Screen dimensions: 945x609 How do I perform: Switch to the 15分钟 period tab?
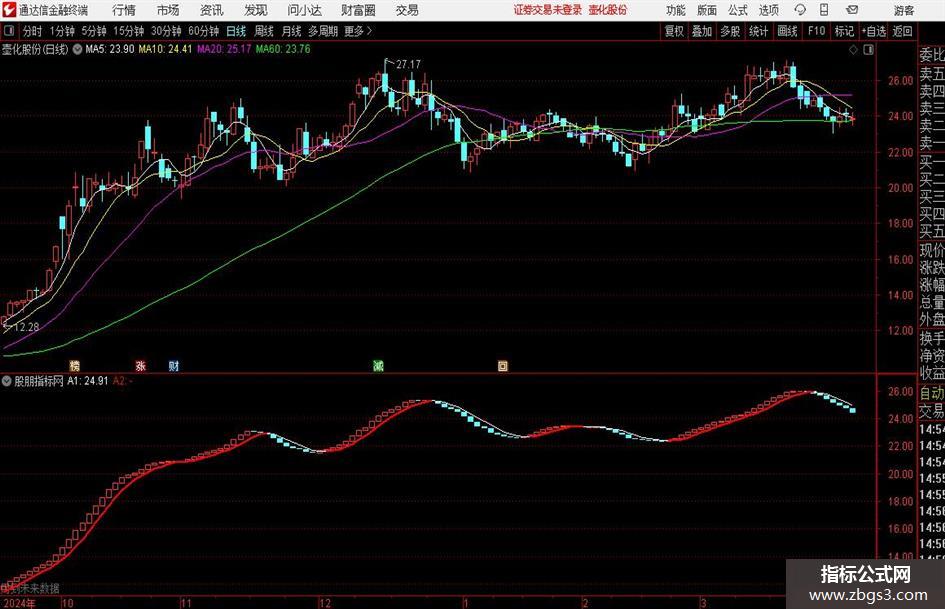(128, 31)
